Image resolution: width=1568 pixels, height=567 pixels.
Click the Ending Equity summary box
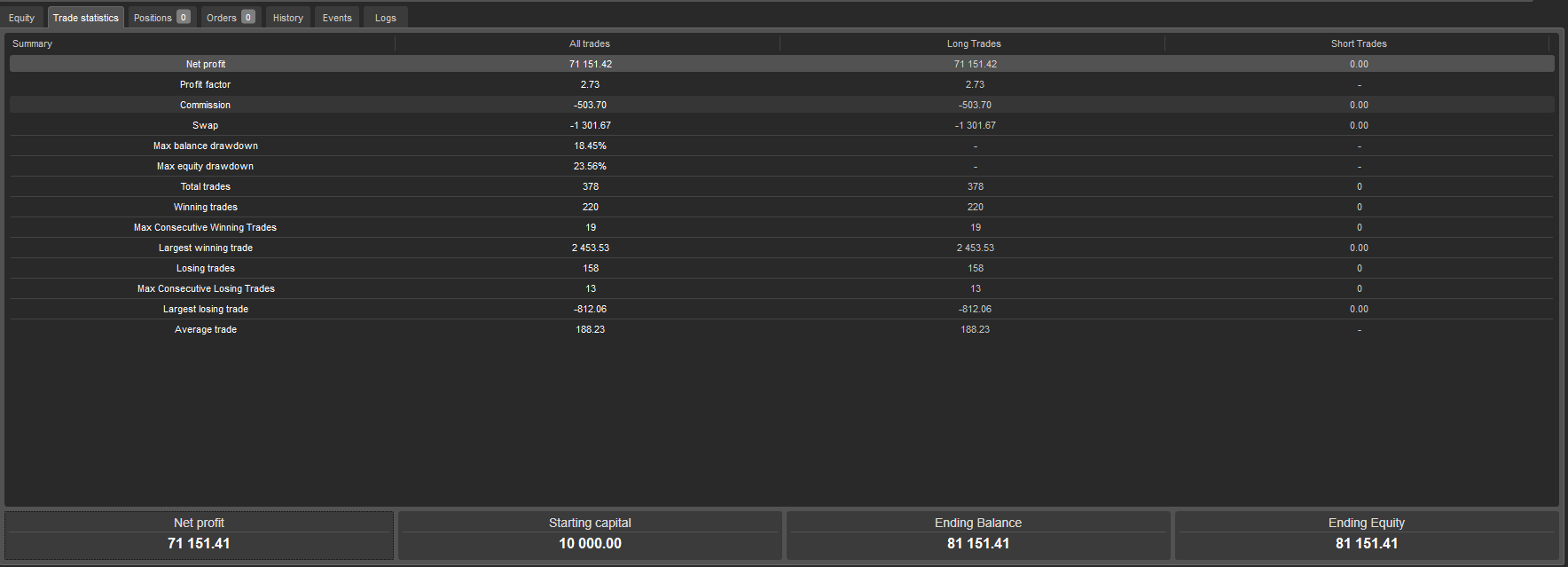pyautogui.click(x=1366, y=535)
